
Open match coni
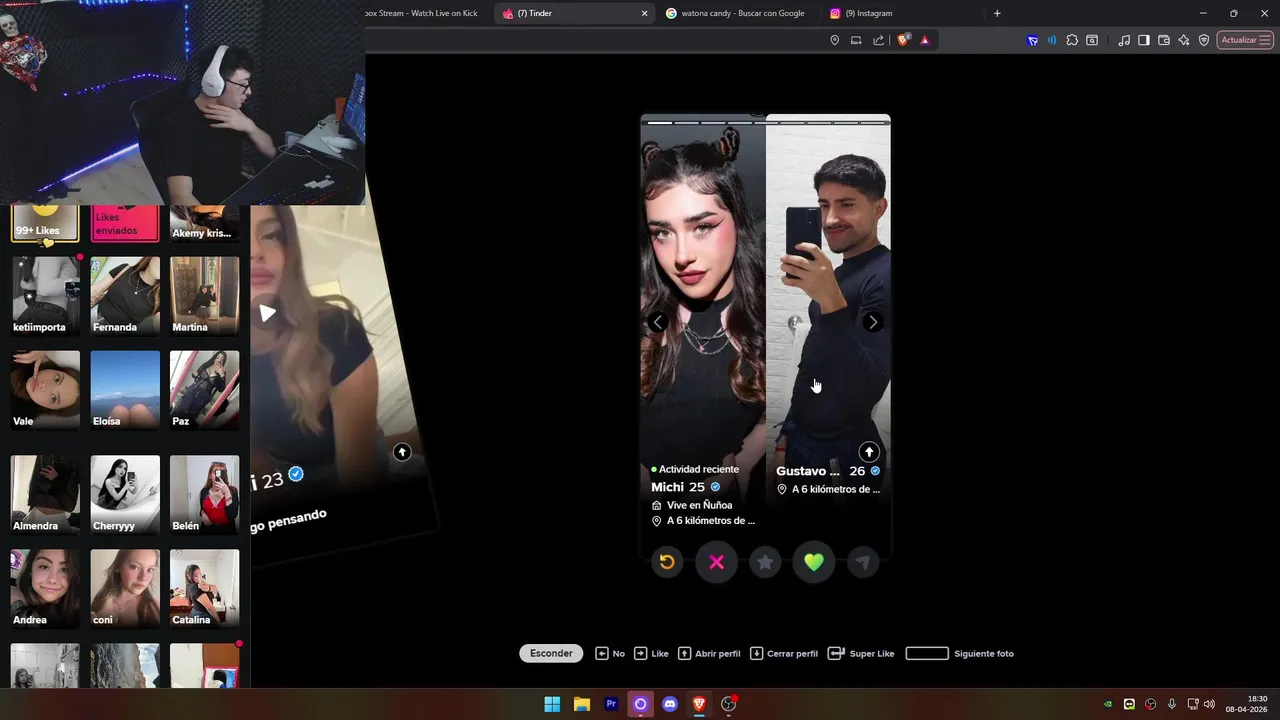[x=125, y=589]
